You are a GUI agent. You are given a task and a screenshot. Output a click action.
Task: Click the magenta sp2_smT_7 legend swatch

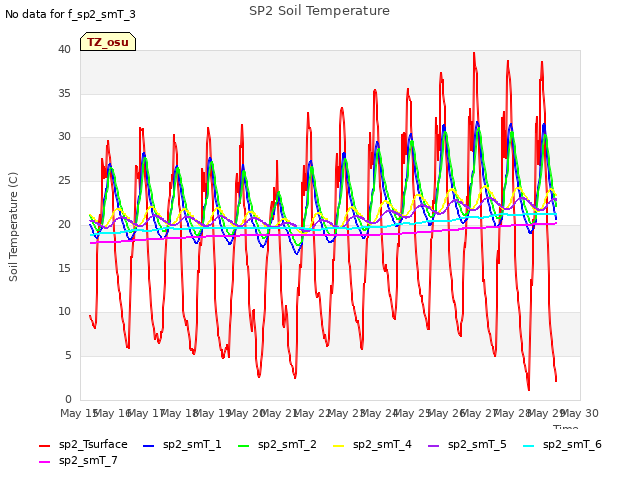tap(44, 462)
